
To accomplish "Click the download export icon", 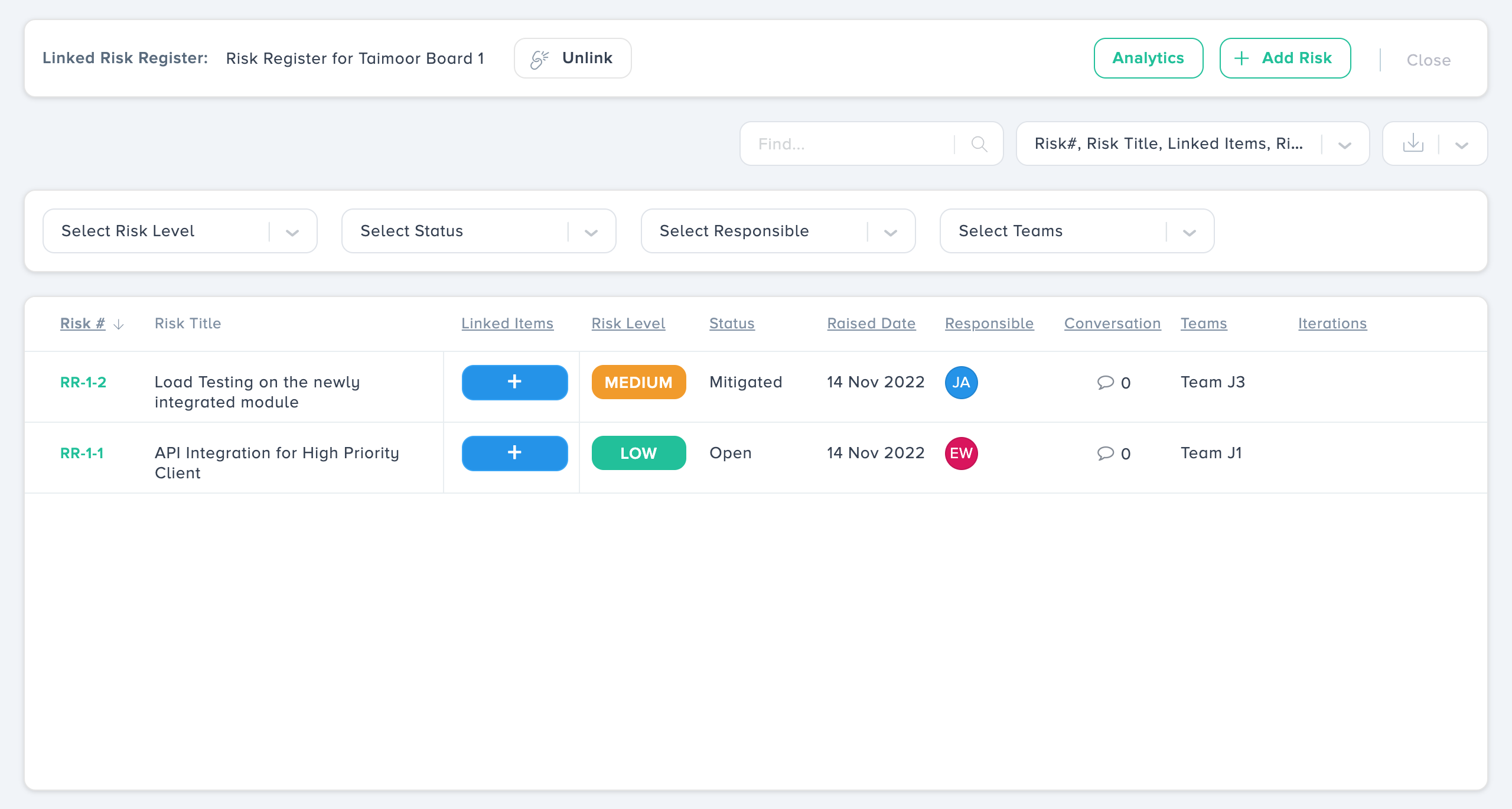I will pyautogui.click(x=1413, y=143).
